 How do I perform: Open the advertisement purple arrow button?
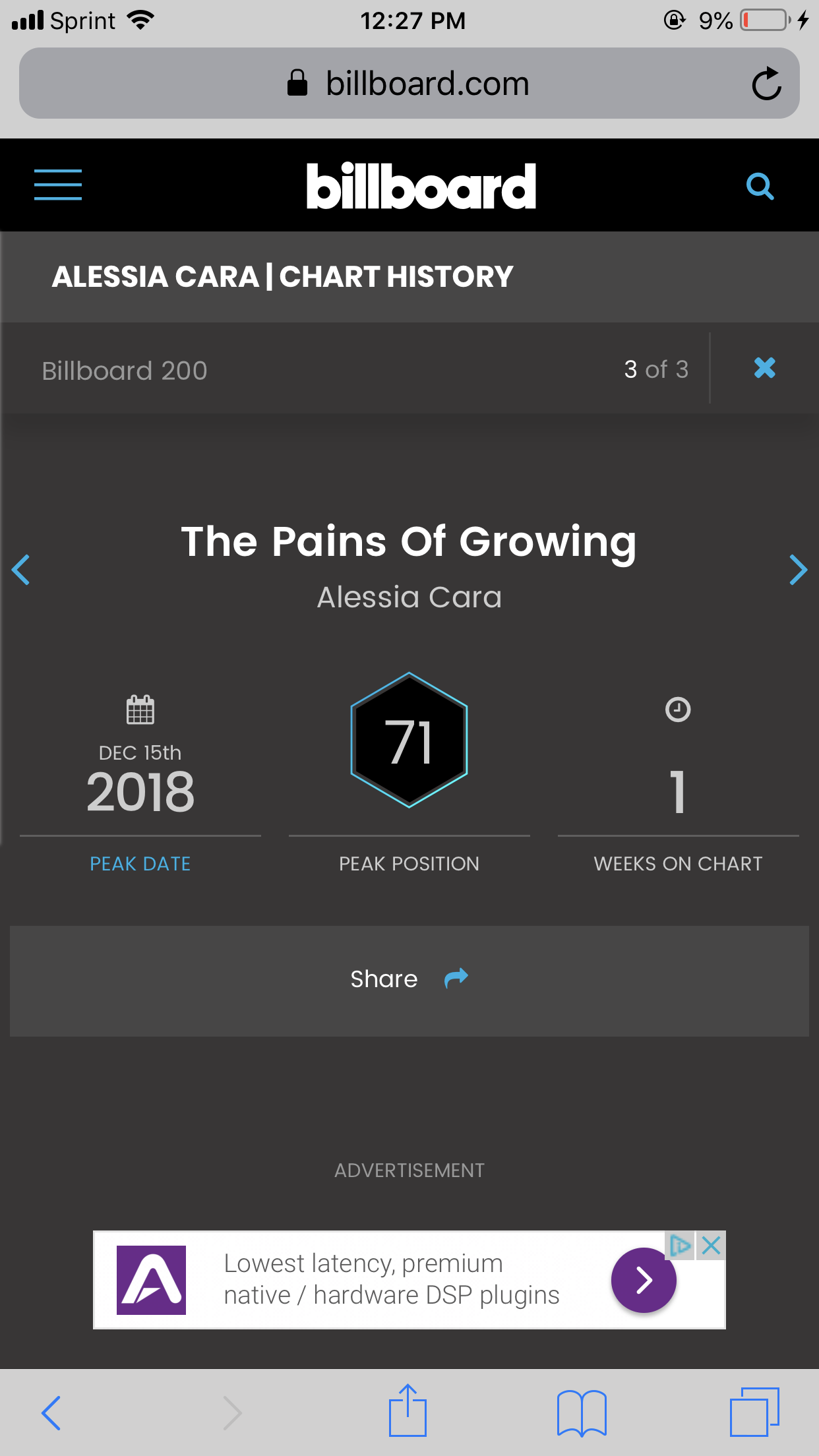pyautogui.click(x=644, y=1280)
